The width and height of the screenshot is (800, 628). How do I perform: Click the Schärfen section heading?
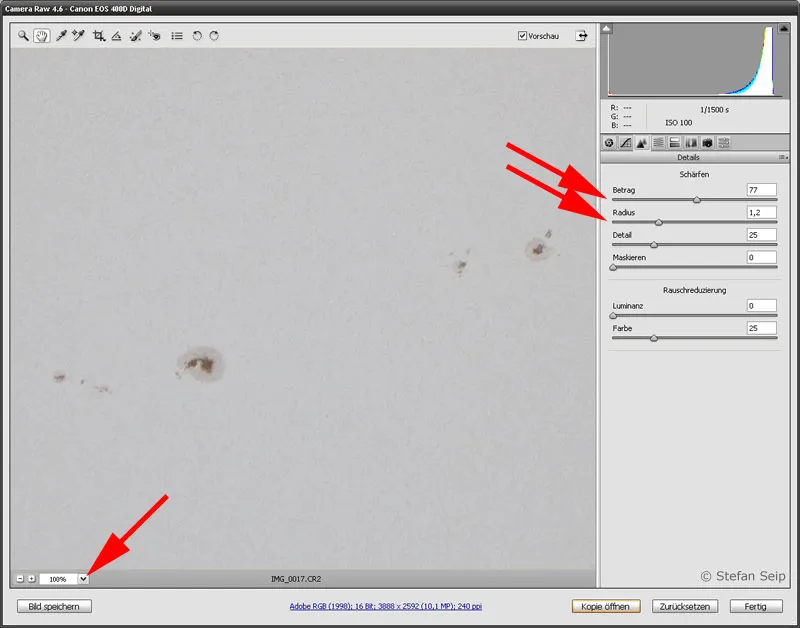point(694,174)
